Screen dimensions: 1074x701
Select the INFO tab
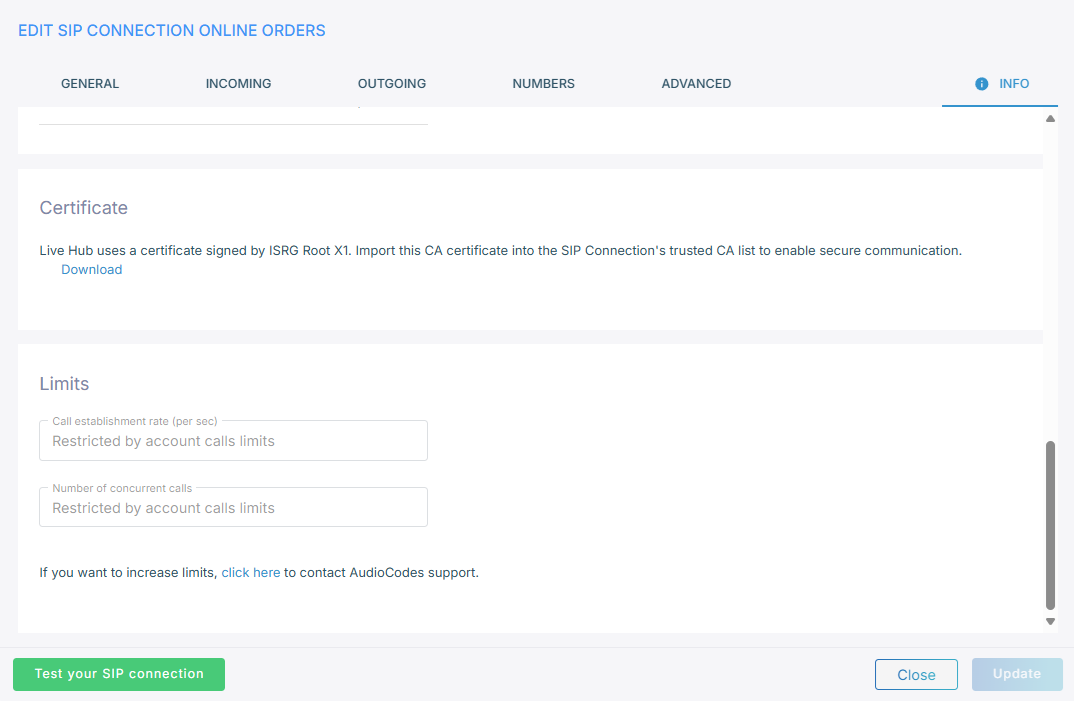pos(1013,84)
